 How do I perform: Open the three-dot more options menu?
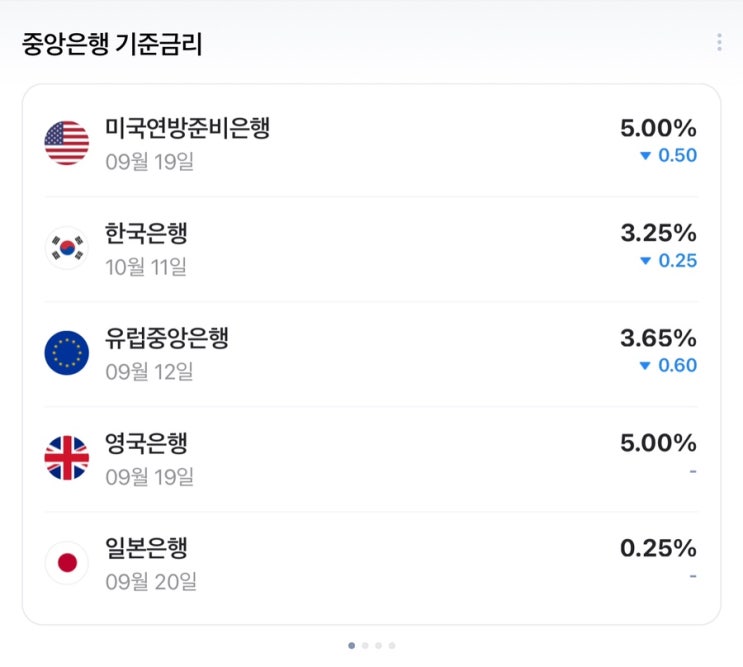coord(719,42)
